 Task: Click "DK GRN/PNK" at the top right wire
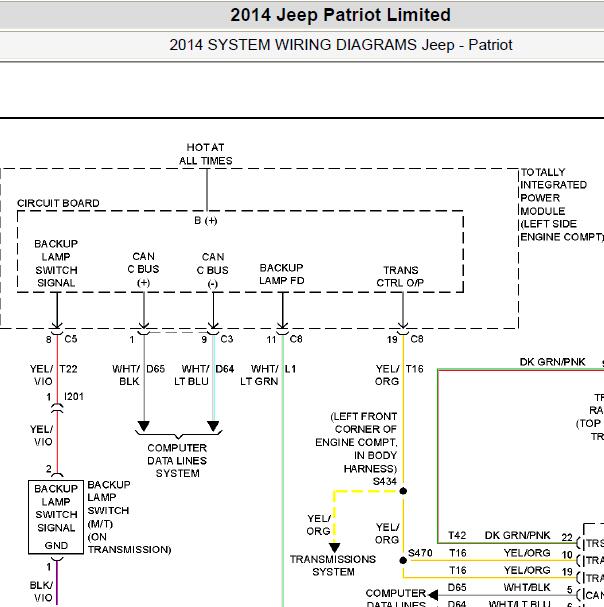pos(553,362)
